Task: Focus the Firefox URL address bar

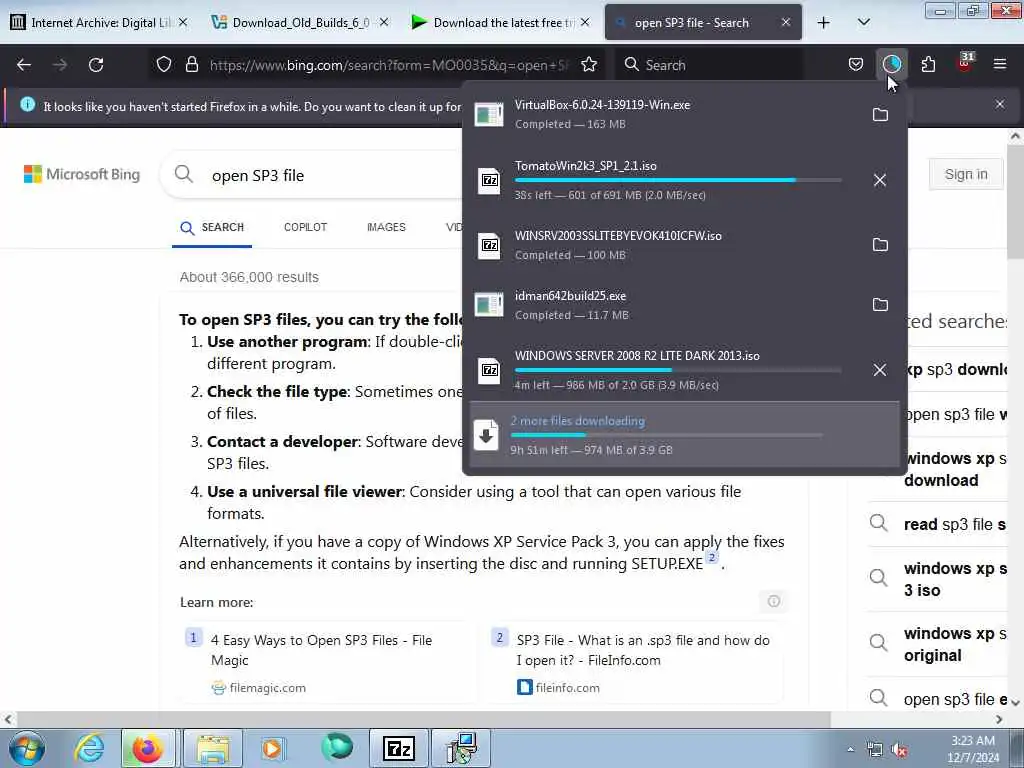Action: point(389,65)
